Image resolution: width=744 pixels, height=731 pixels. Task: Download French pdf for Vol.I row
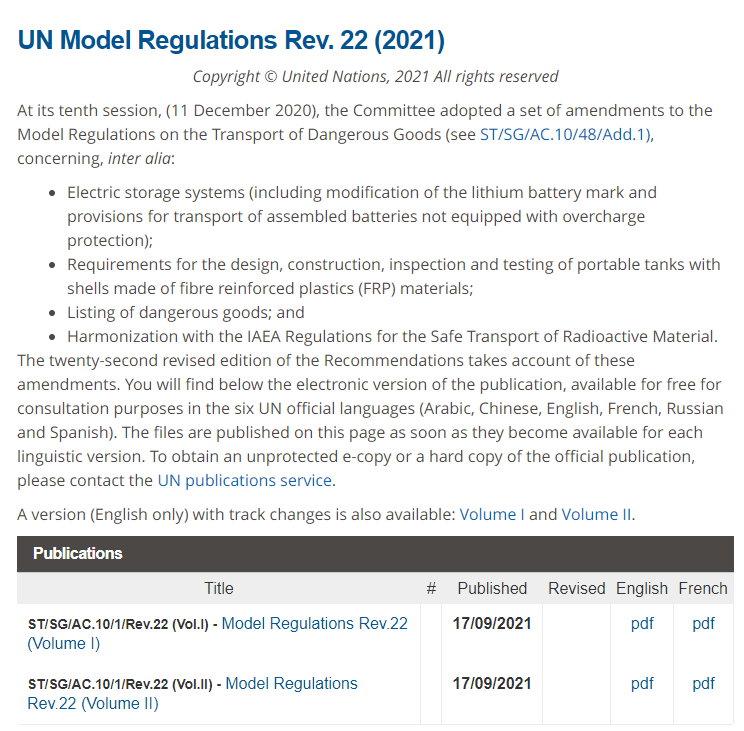point(703,623)
